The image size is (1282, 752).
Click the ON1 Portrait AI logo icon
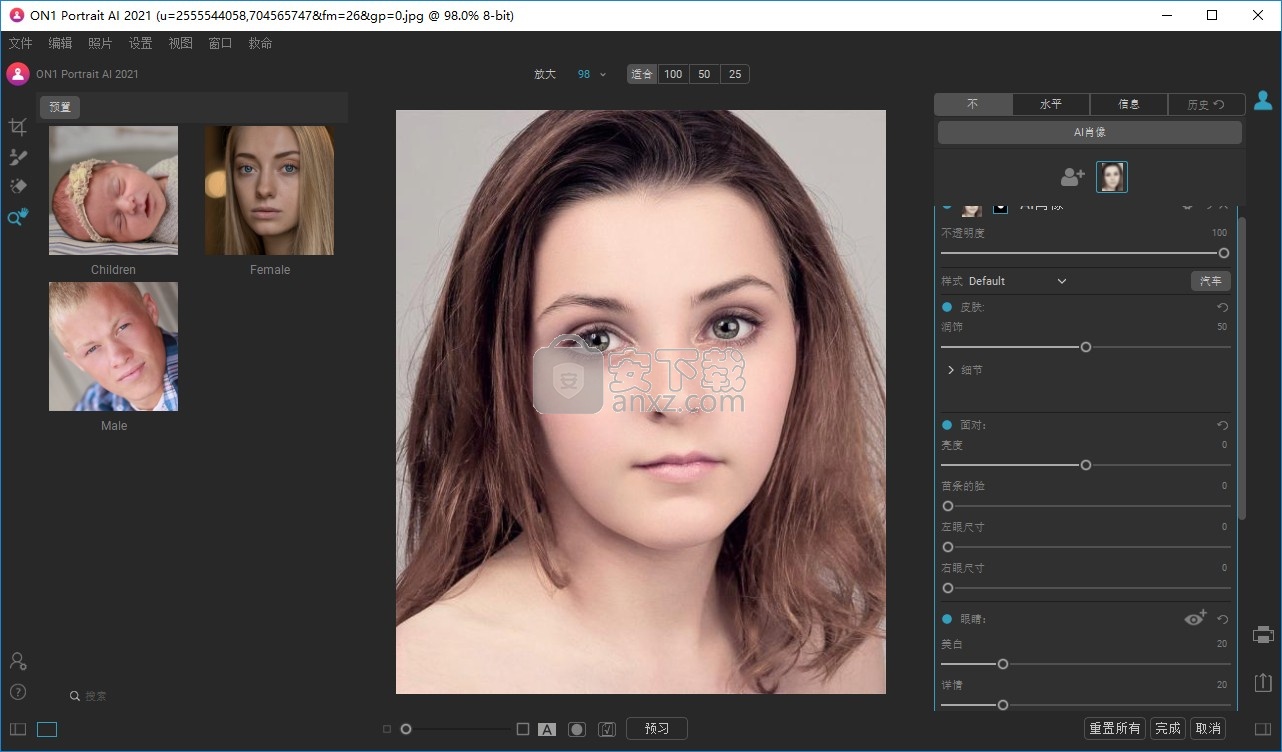pyautogui.click(x=17, y=74)
